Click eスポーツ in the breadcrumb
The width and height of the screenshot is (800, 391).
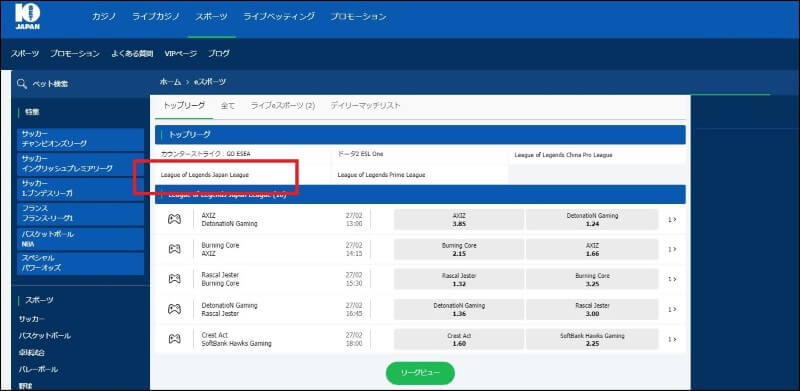pos(210,82)
